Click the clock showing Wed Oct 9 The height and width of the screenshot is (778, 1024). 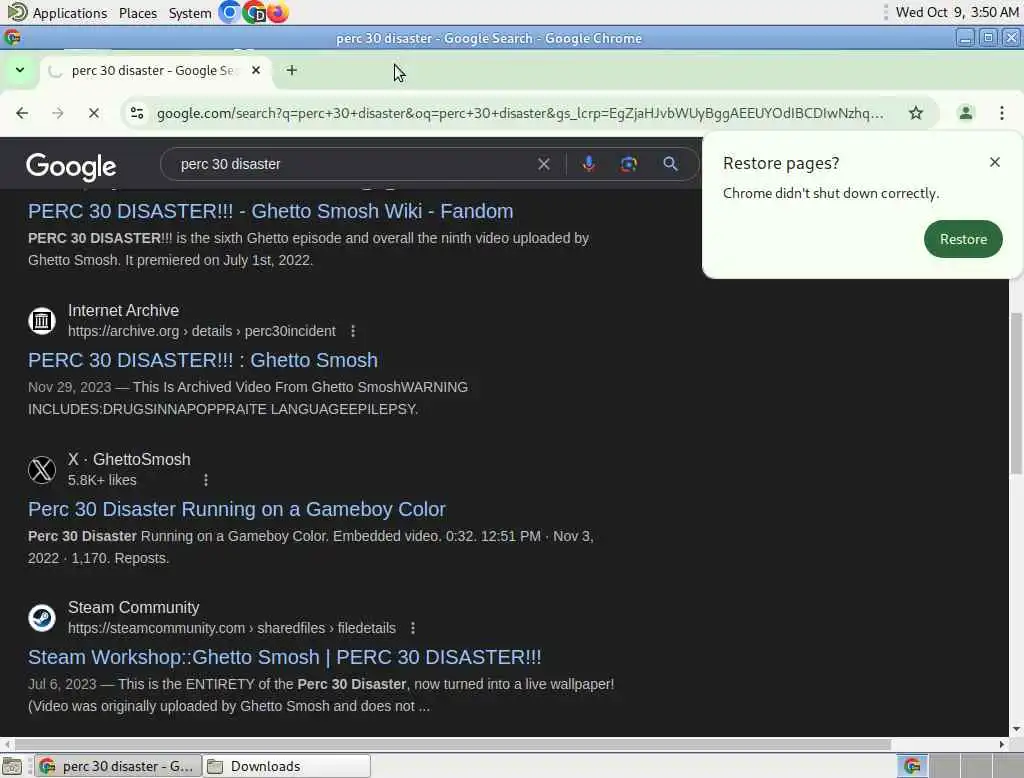pos(957,12)
